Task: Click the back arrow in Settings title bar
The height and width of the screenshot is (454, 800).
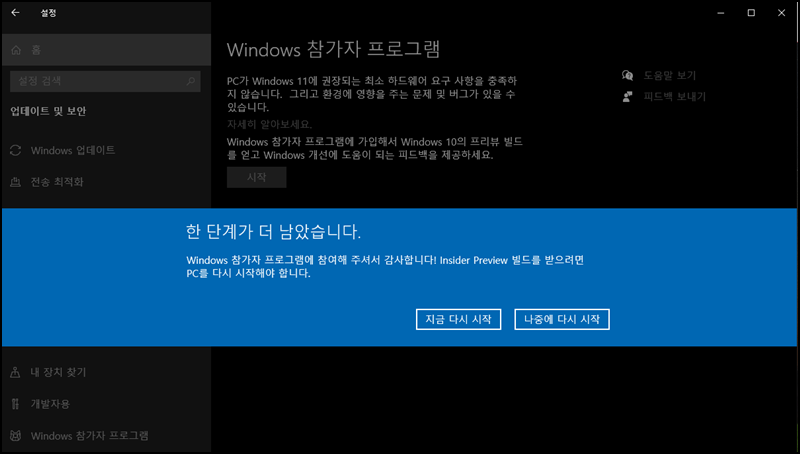Action: [15, 13]
